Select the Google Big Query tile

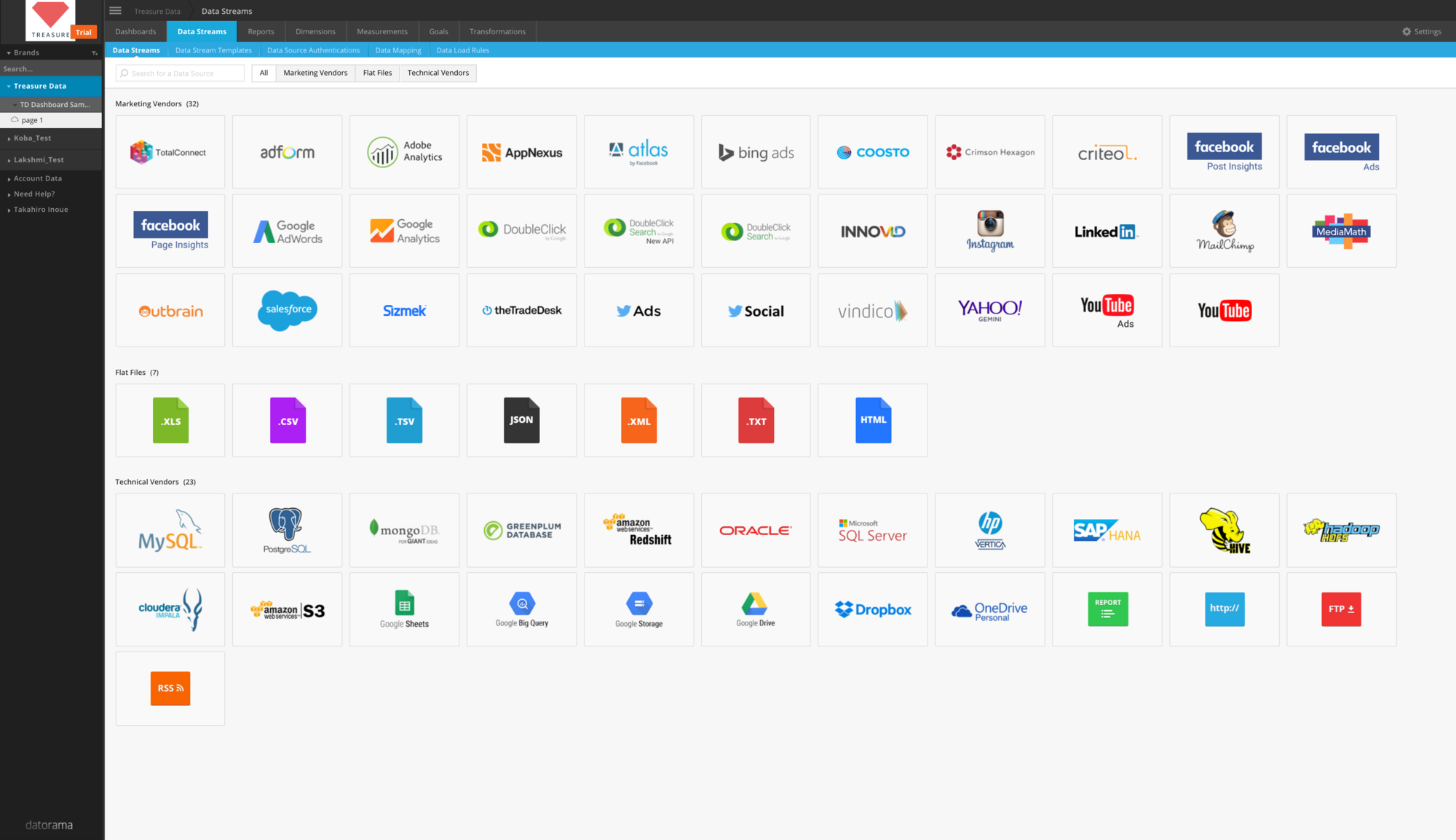coord(522,610)
